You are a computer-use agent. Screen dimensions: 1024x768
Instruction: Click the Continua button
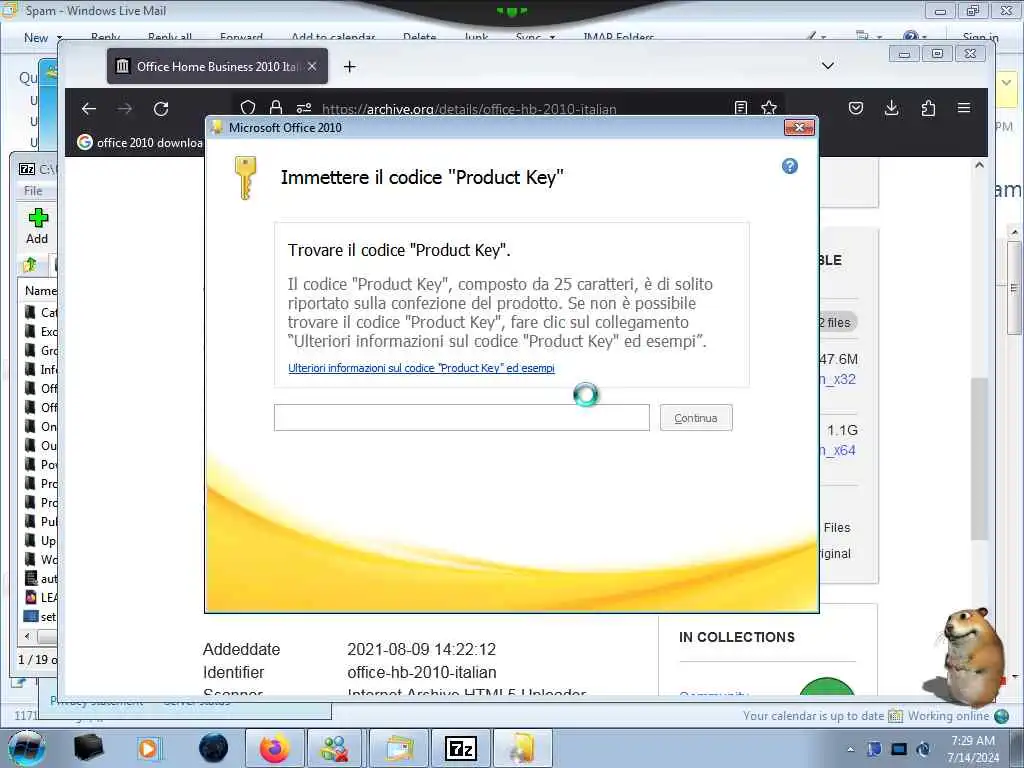tap(696, 418)
